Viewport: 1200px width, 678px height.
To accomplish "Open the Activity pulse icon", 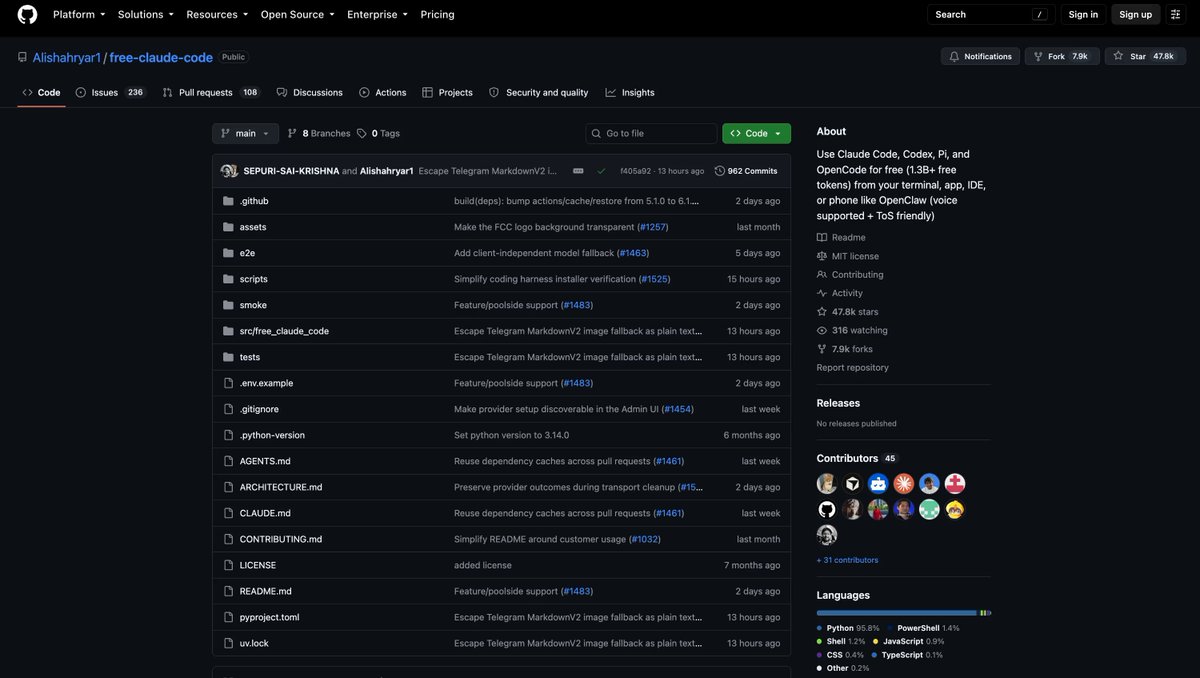I will point(822,293).
